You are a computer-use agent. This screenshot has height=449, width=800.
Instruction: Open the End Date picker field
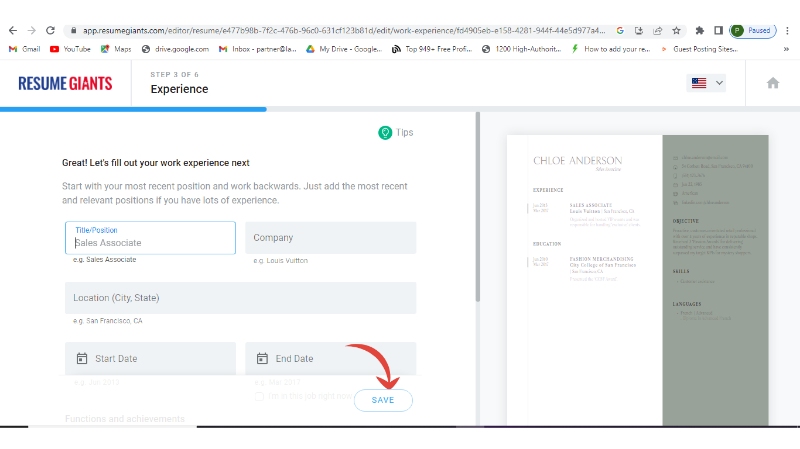[330, 359]
